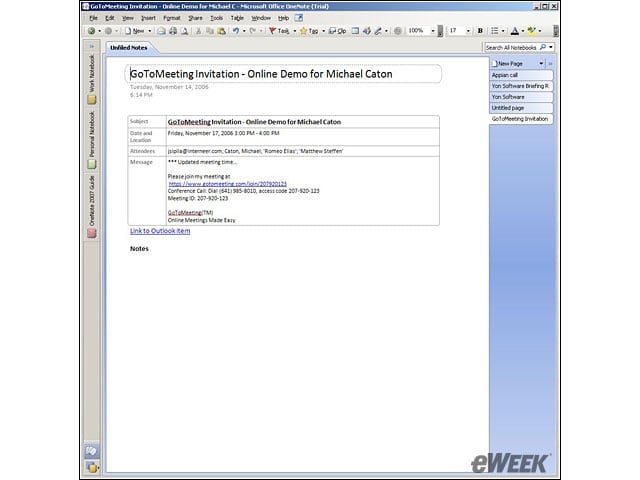The image size is (640, 480).
Task: Click the Print toolbar icon
Action: tap(173, 31)
